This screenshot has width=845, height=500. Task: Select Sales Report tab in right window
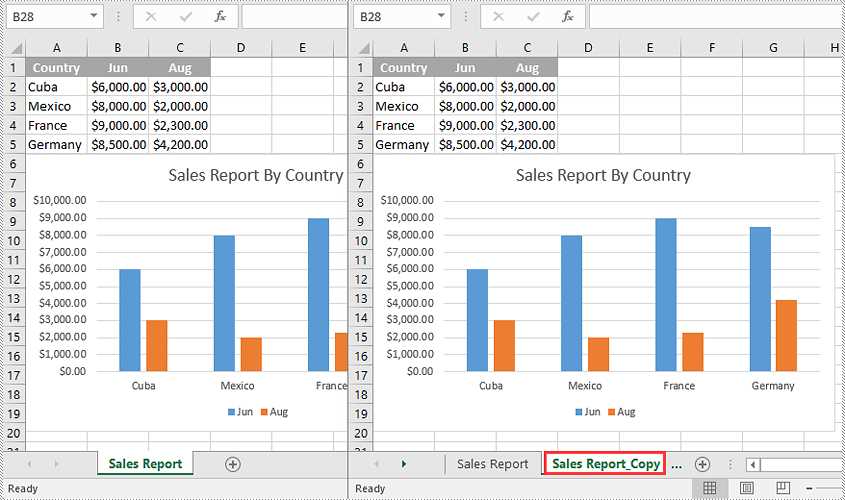click(x=493, y=464)
